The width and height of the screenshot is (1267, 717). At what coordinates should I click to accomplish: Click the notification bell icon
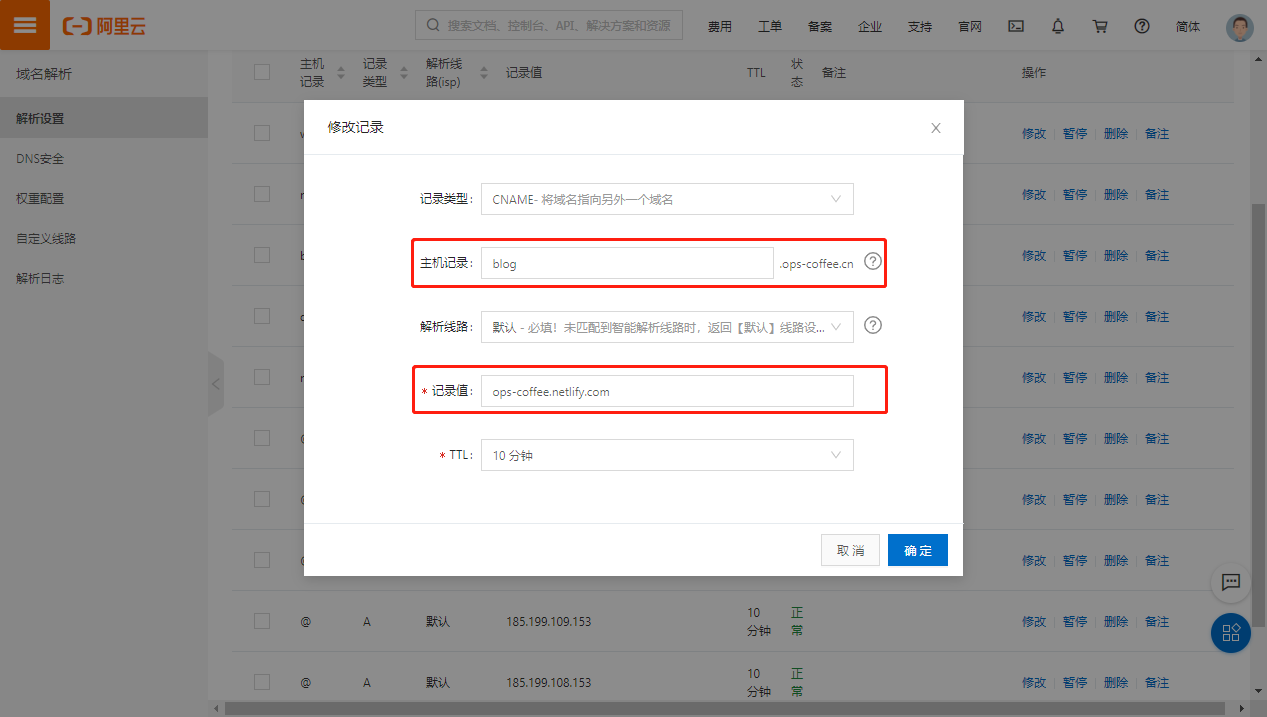pyautogui.click(x=1058, y=27)
